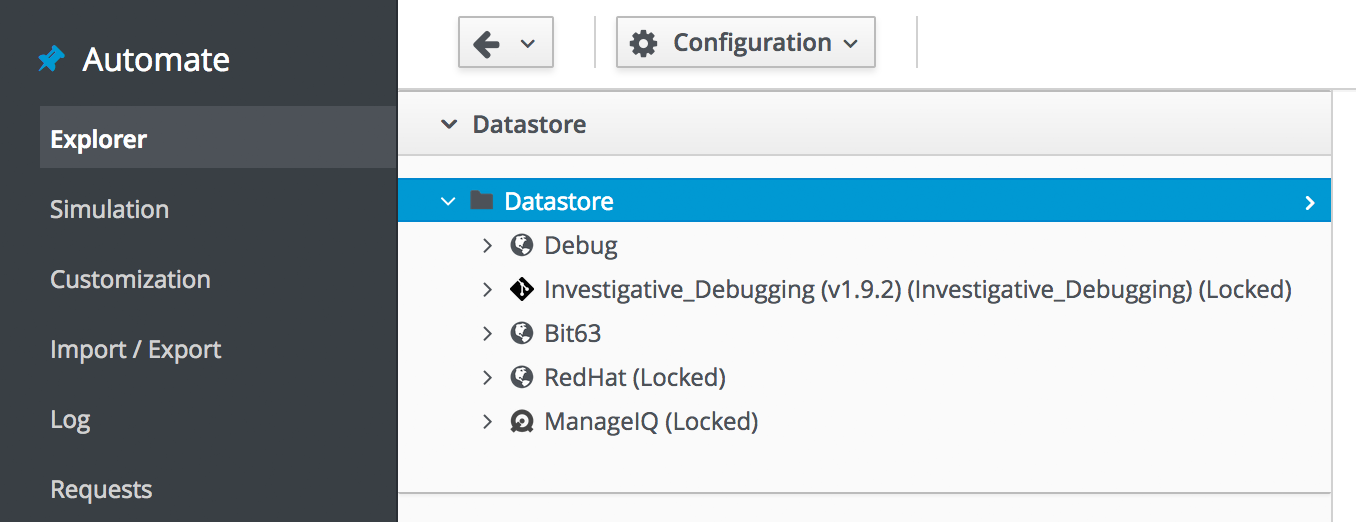Click the ManageIQ domain logo icon
The image size is (1356, 522).
(x=521, y=422)
